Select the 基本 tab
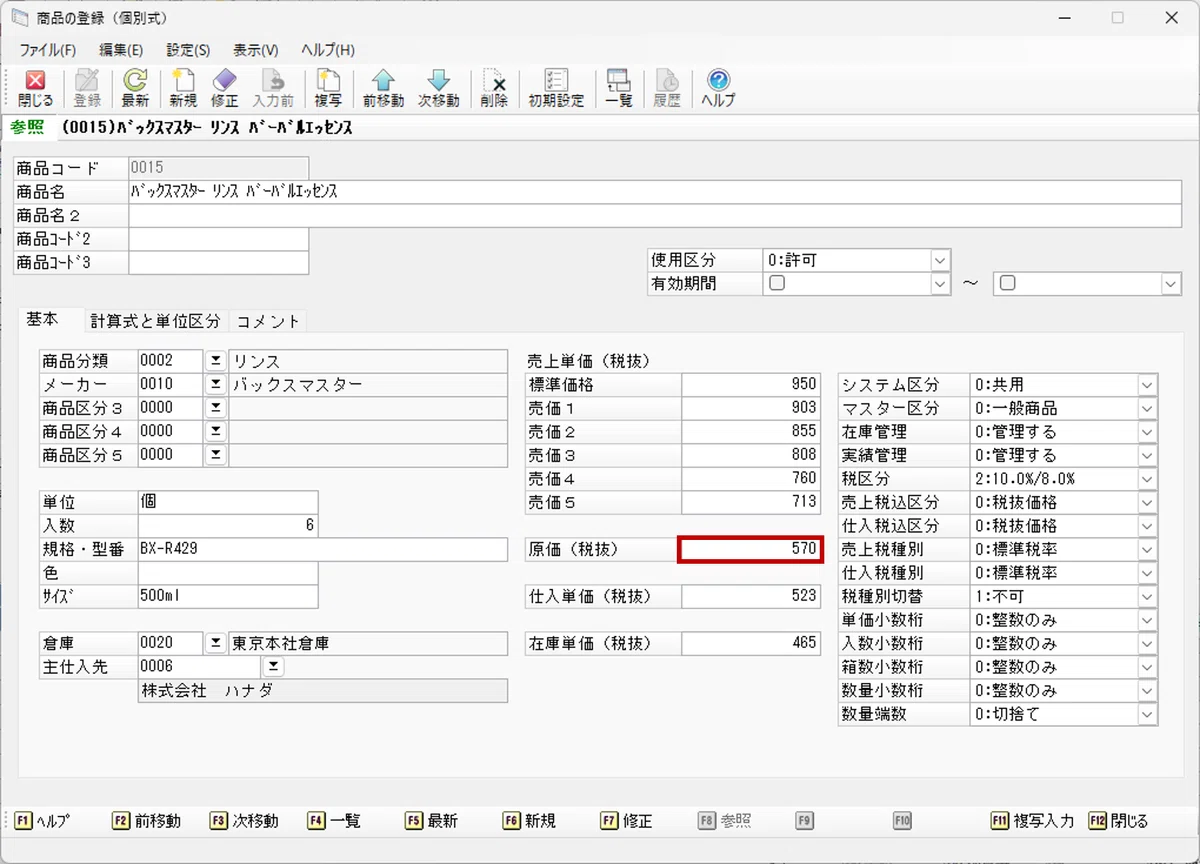This screenshot has width=1200, height=864. [42, 320]
